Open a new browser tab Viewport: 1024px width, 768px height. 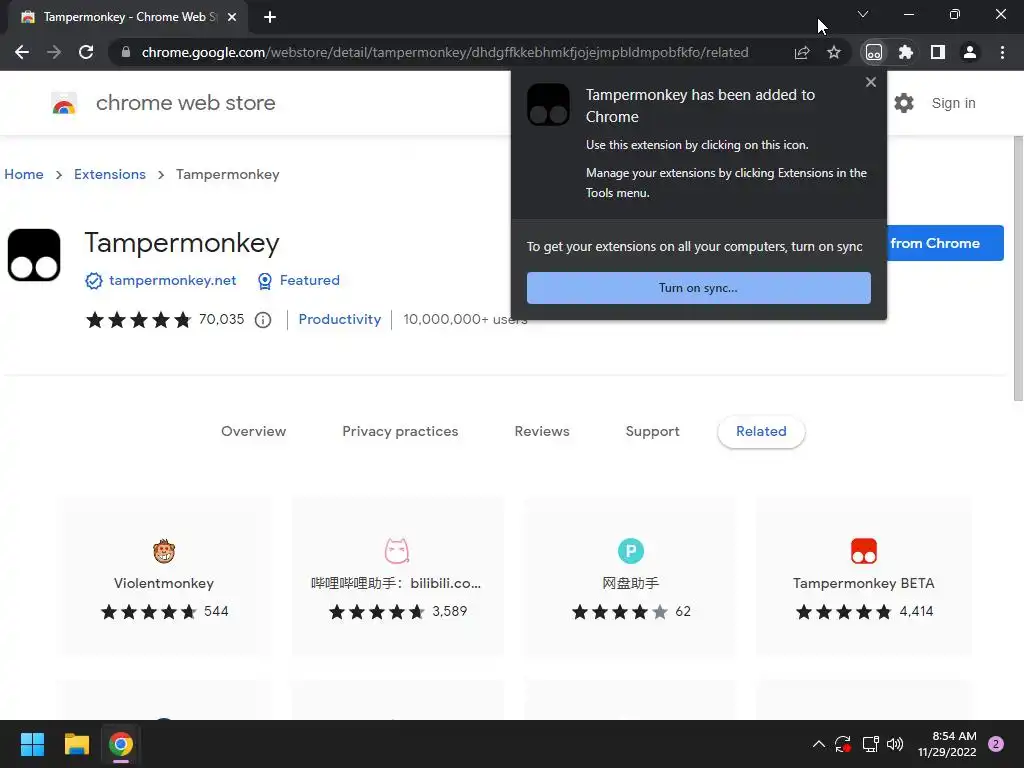pos(270,17)
